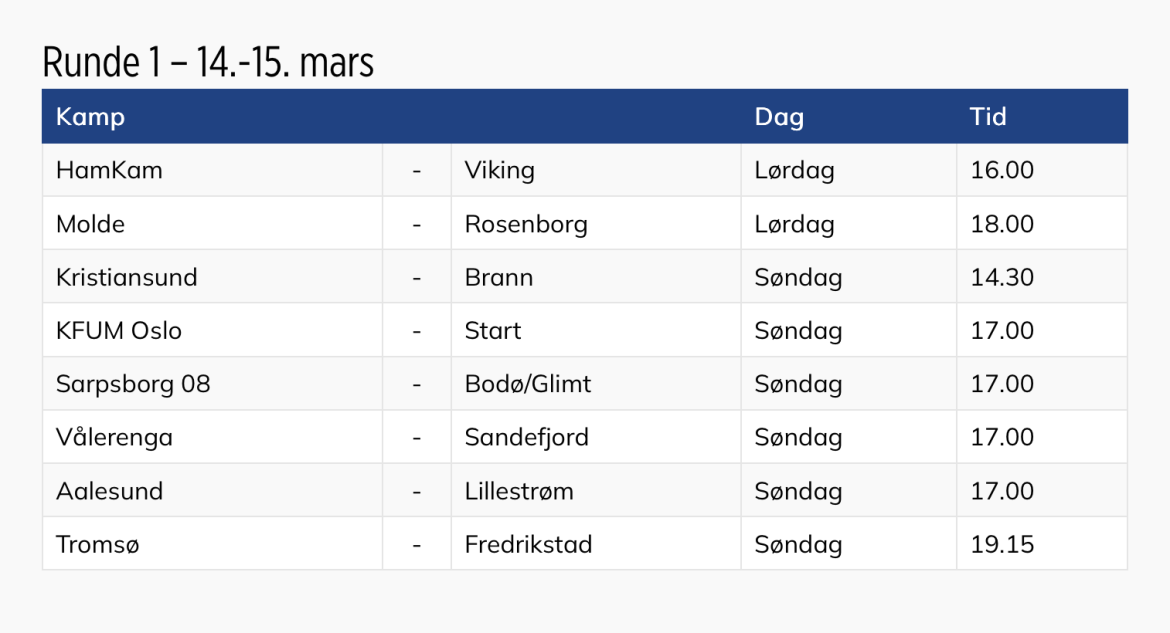Select the Molde home team cell

(x=91, y=224)
